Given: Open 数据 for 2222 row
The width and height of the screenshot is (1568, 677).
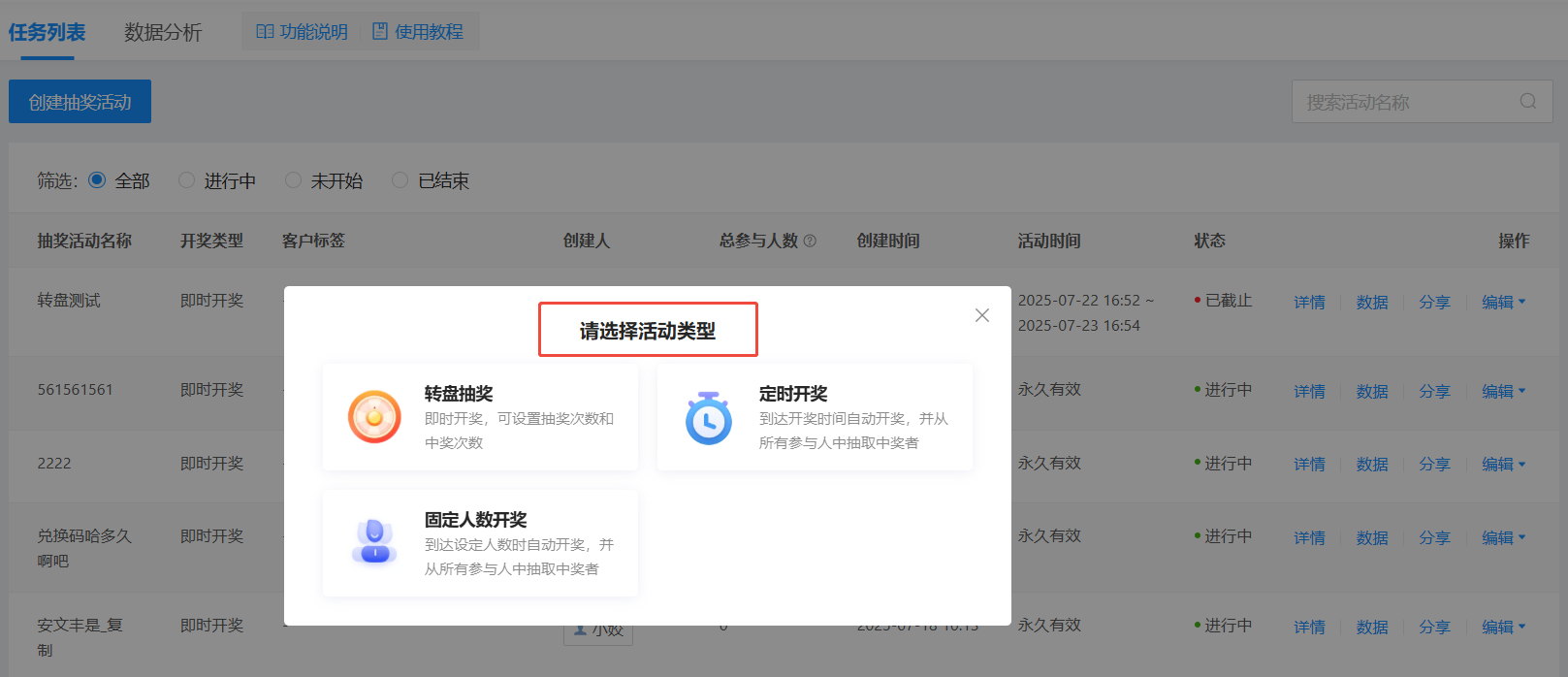Looking at the screenshot, I should coord(1372,465).
